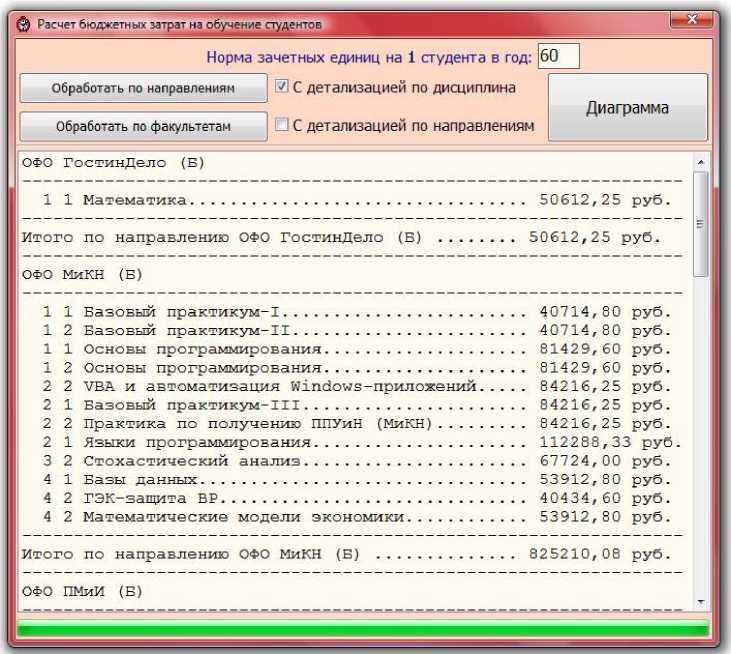The width and height of the screenshot is (731, 654).
Task: Click the 'Норма зачетных единиц' label
Action: [x=369, y=57]
